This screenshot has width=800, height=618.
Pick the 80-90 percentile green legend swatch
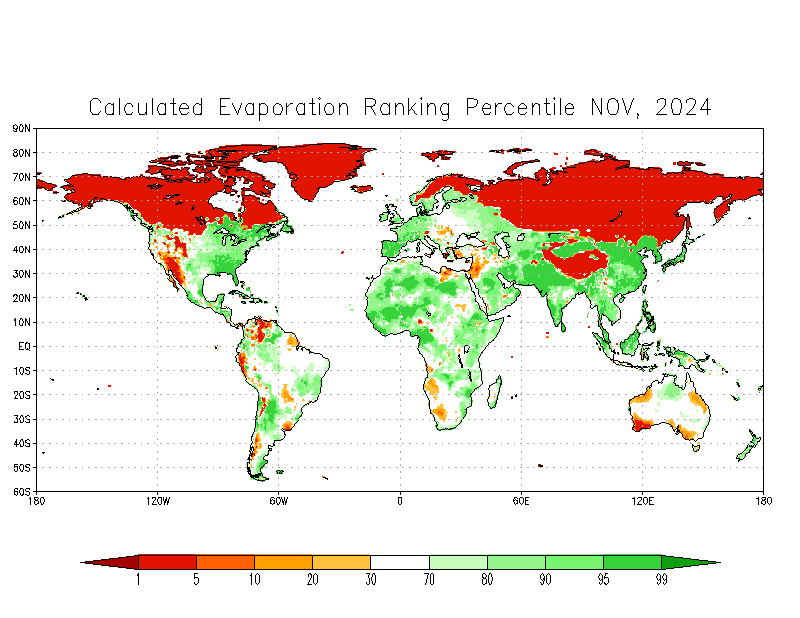(516, 562)
